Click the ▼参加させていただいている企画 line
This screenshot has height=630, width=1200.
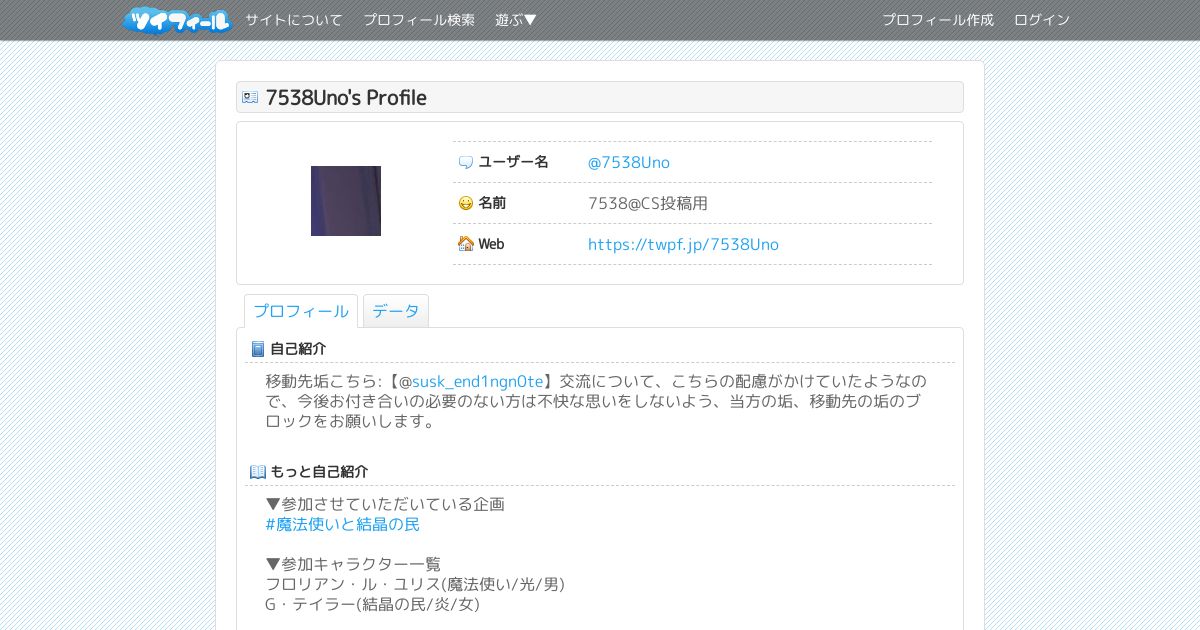coord(385,504)
